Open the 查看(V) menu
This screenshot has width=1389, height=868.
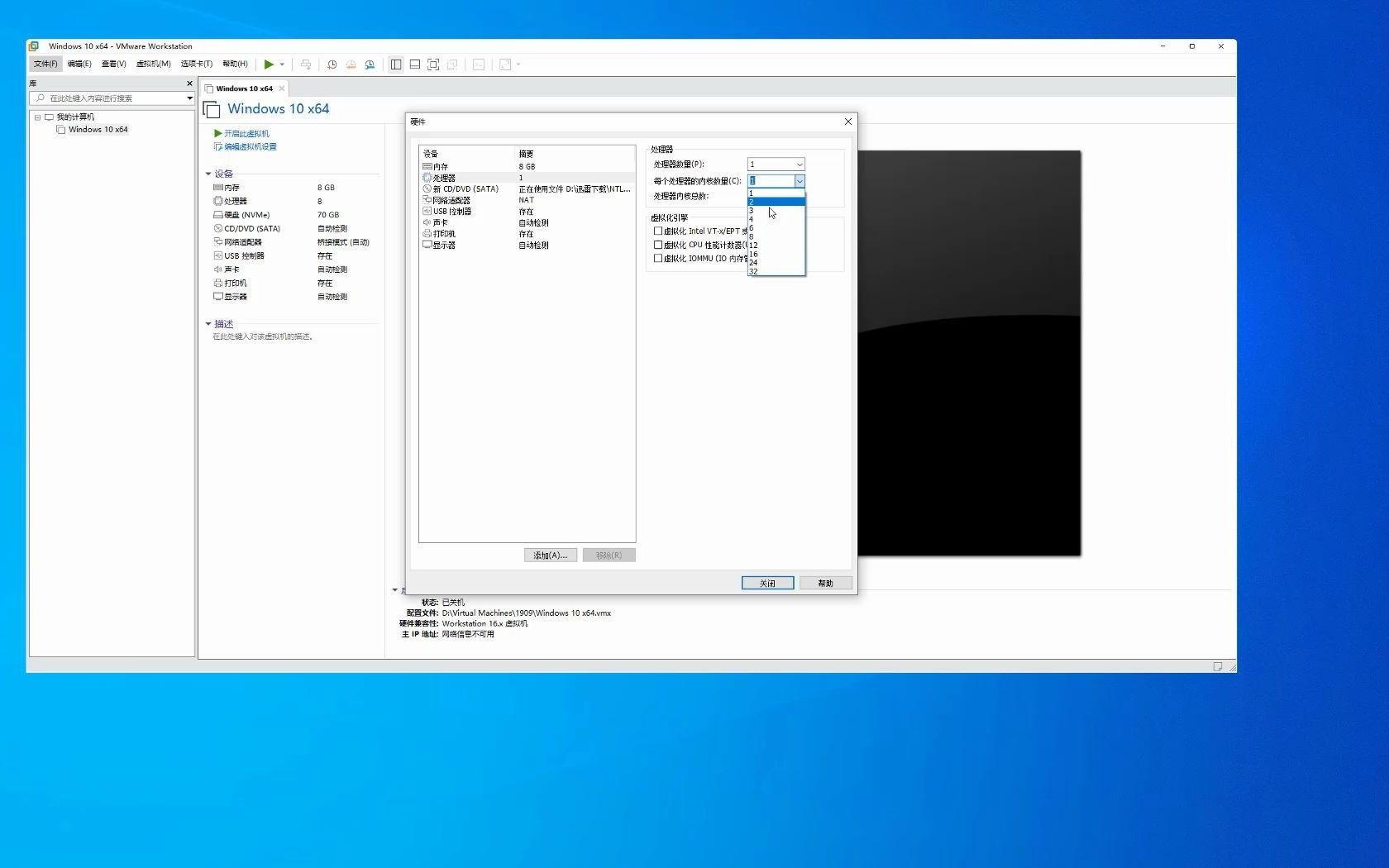click(114, 64)
